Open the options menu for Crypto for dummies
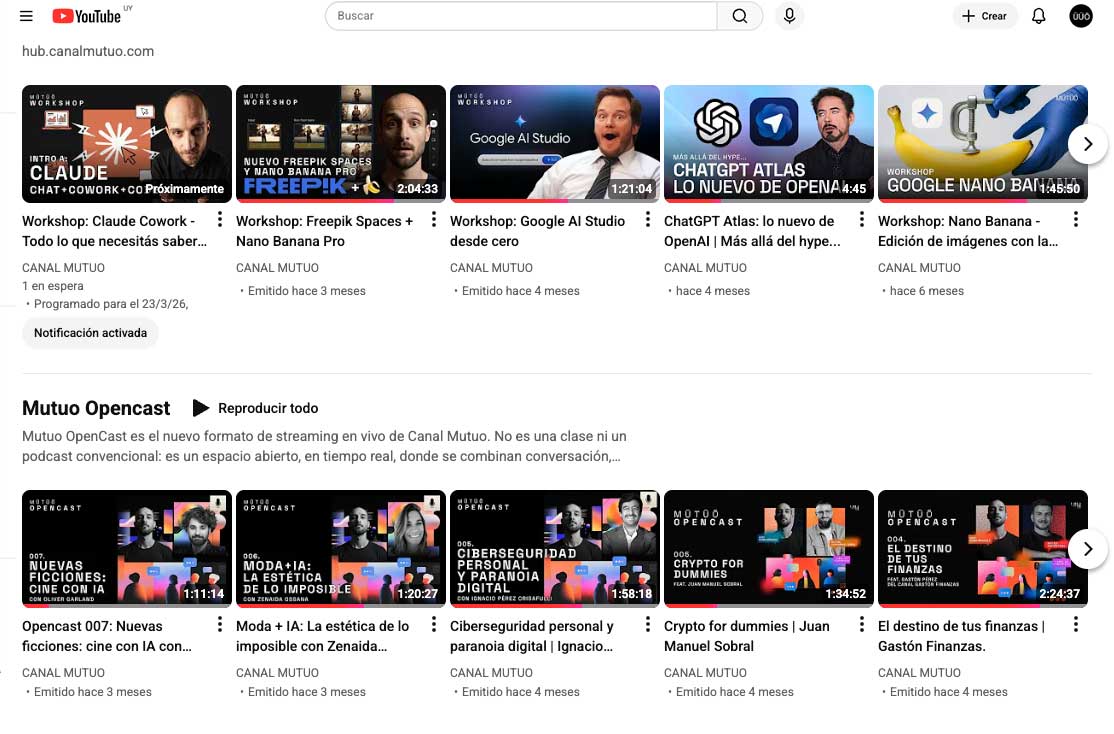 pyautogui.click(x=861, y=625)
